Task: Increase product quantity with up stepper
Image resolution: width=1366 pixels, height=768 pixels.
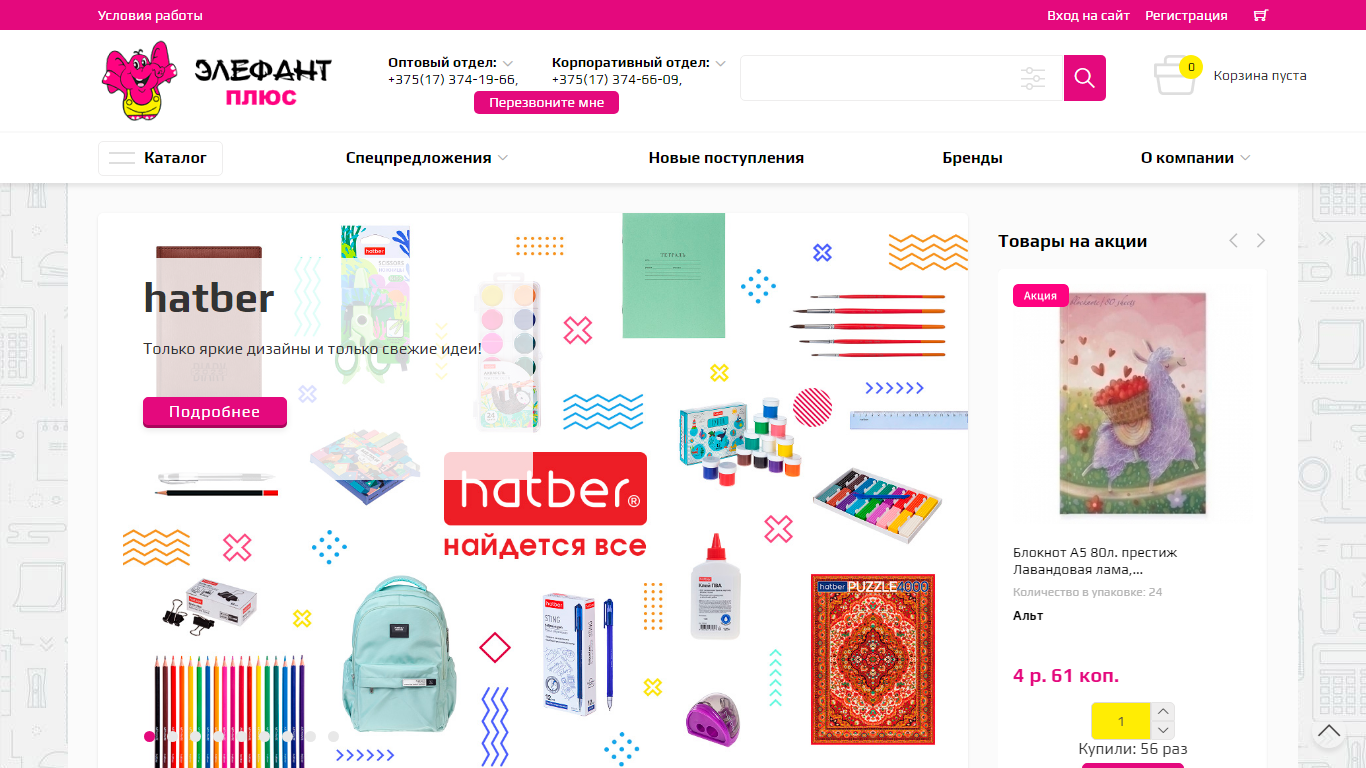Action: pos(1162,712)
